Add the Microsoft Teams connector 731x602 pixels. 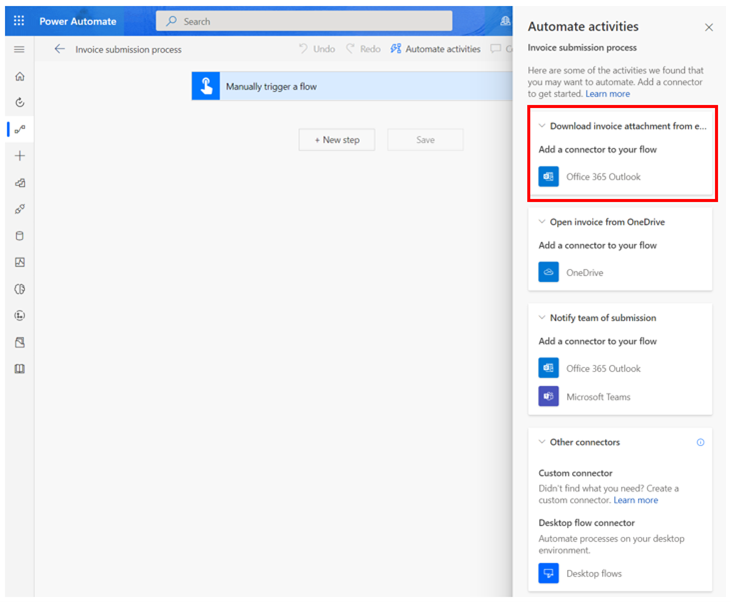(x=585, y=397)
